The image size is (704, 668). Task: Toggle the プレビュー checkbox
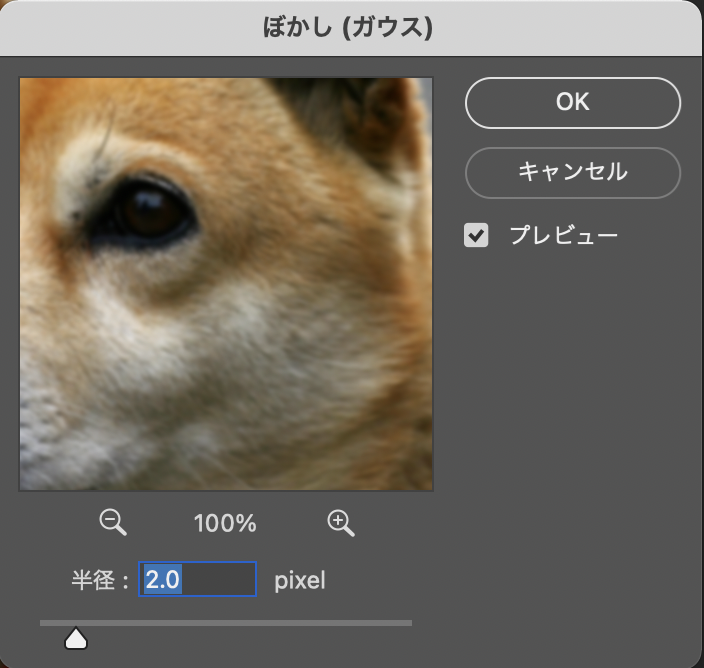pyautogui.click(x=477, y=236)
